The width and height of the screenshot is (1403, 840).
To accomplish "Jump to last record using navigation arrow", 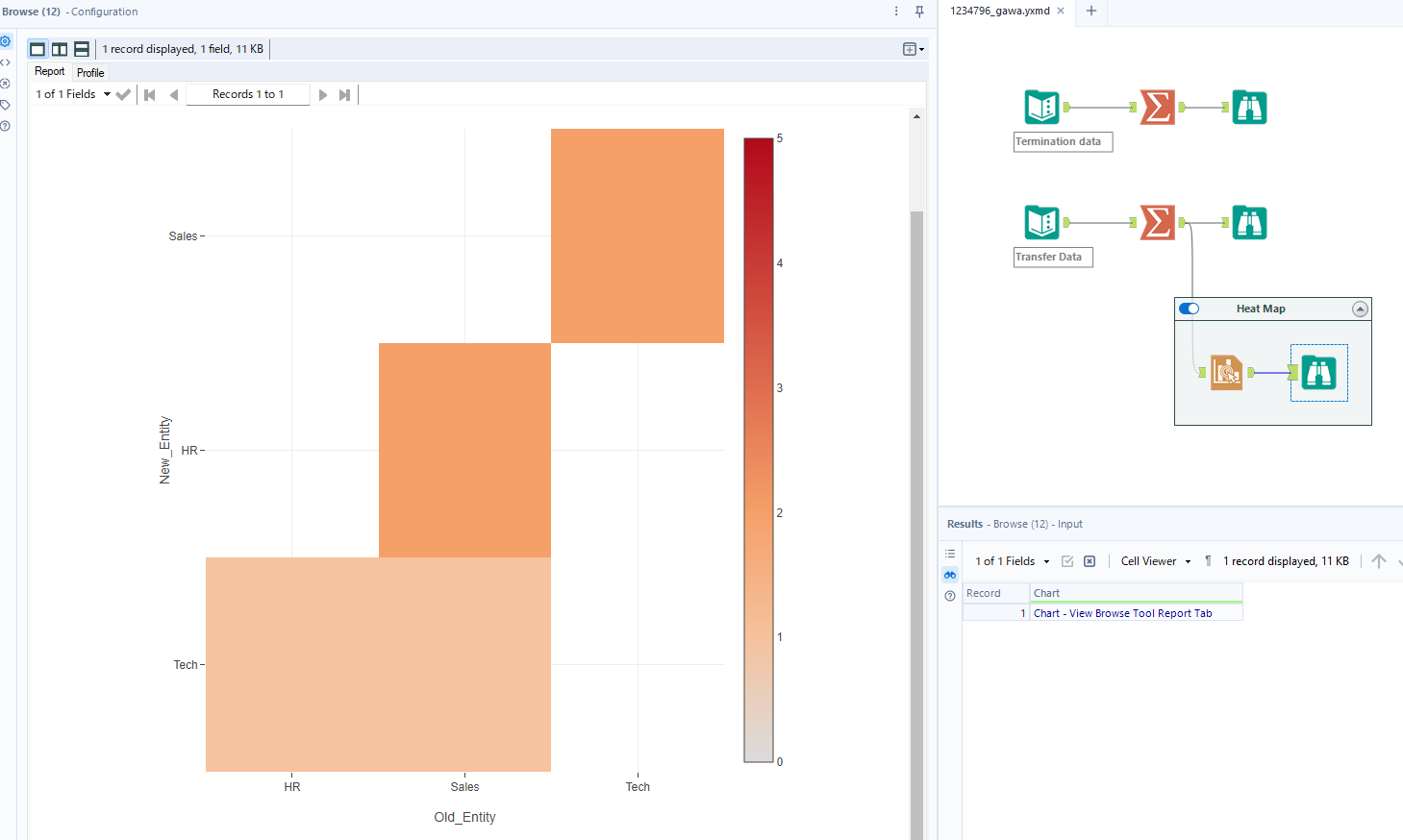I will pos(344,94).
